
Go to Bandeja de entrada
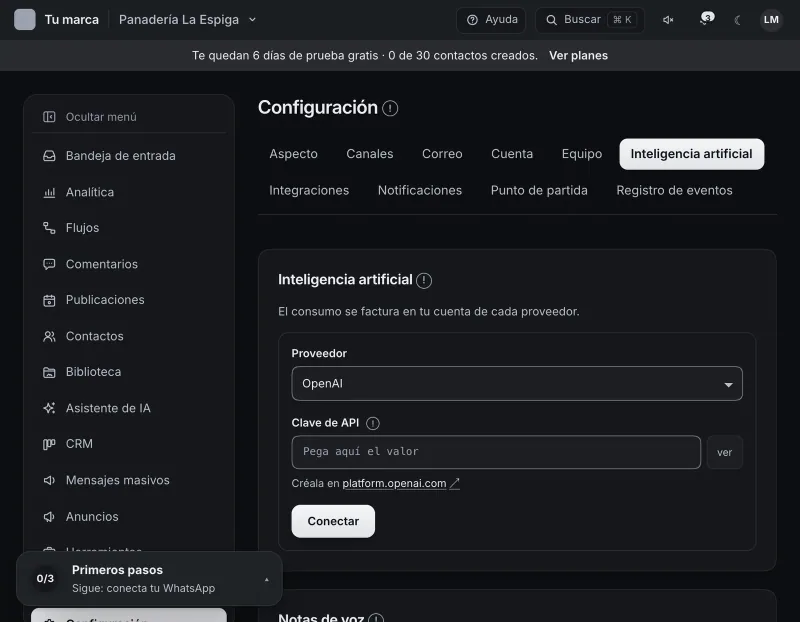(120, 156)
